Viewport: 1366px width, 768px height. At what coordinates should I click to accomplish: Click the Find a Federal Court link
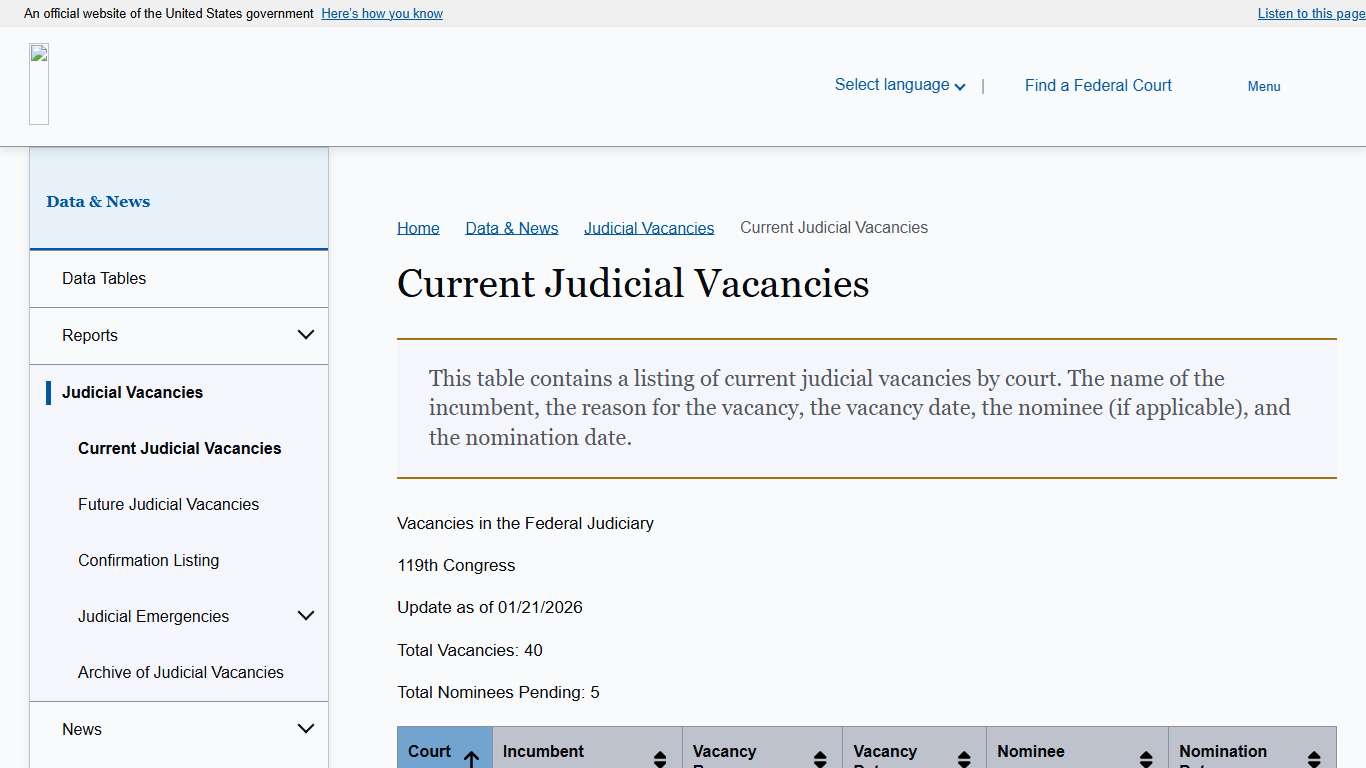1098,85
